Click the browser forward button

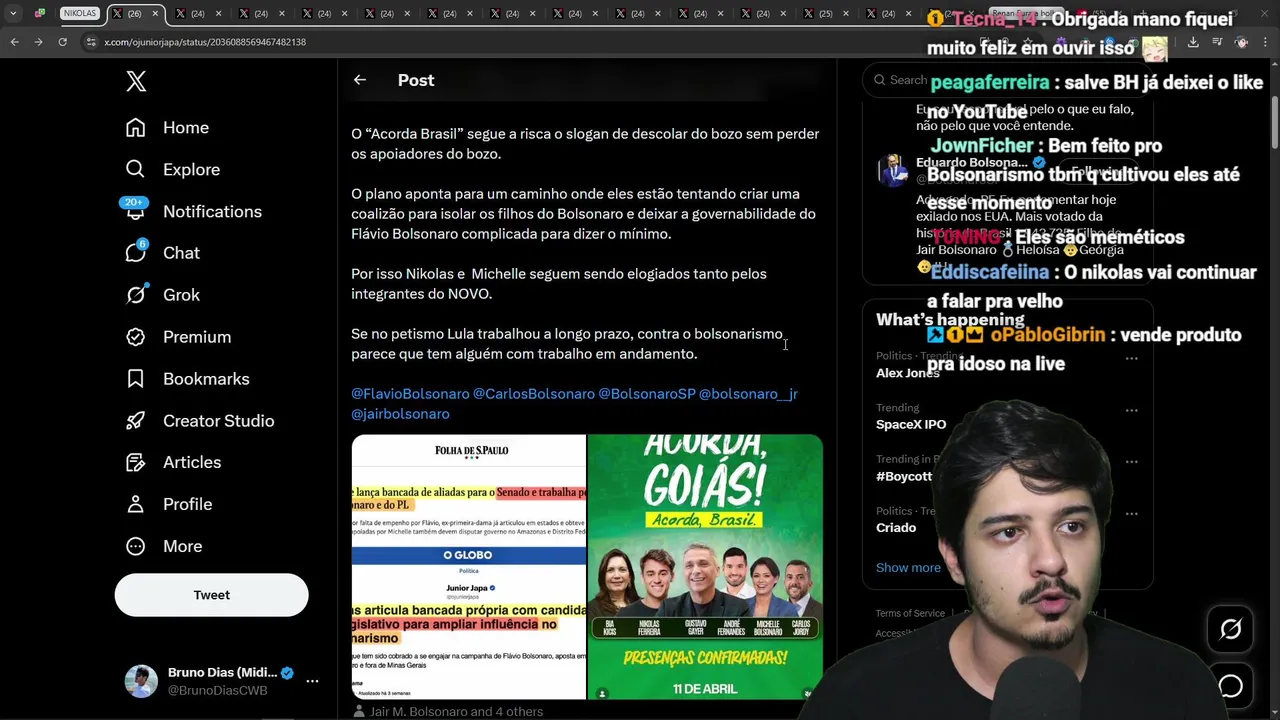(38, 42)
